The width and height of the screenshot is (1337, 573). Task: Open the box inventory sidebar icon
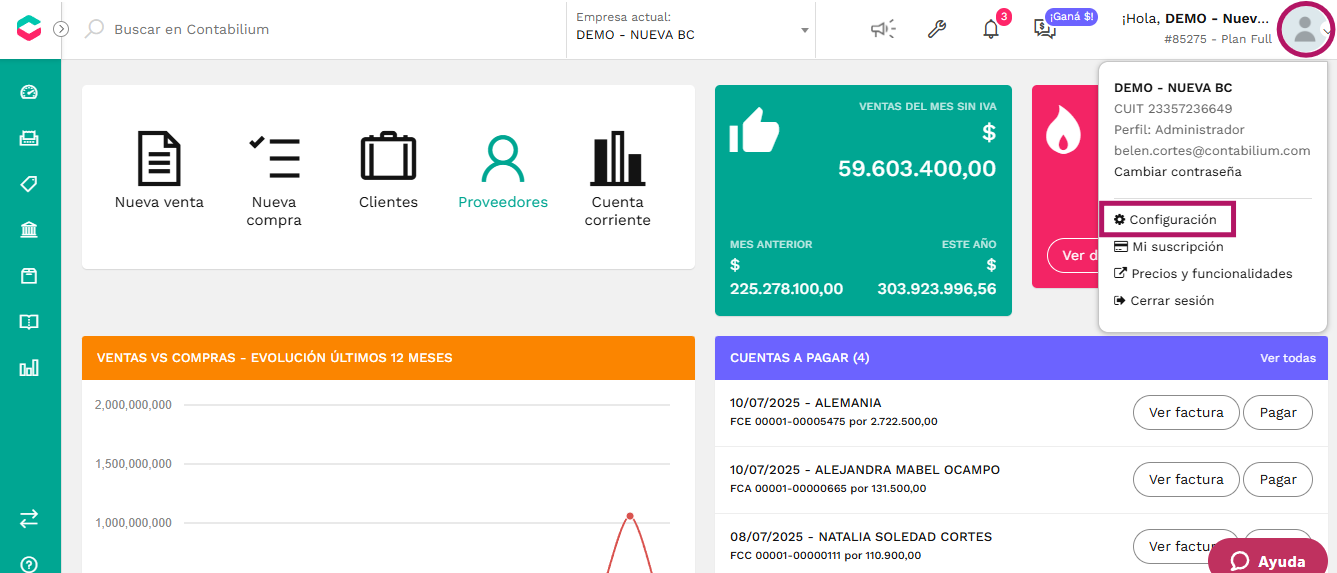tap(29, 276)
